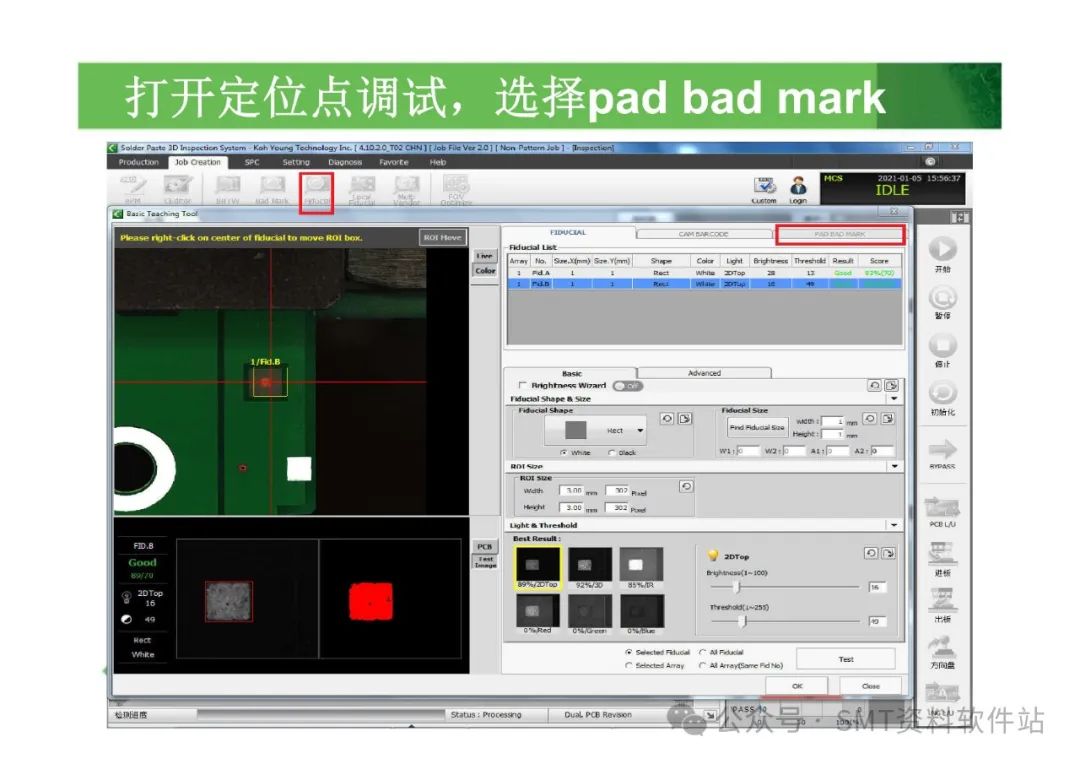Select the 85%/IR result thumbnail
The image size is (1080, 764).
point(641,568)
